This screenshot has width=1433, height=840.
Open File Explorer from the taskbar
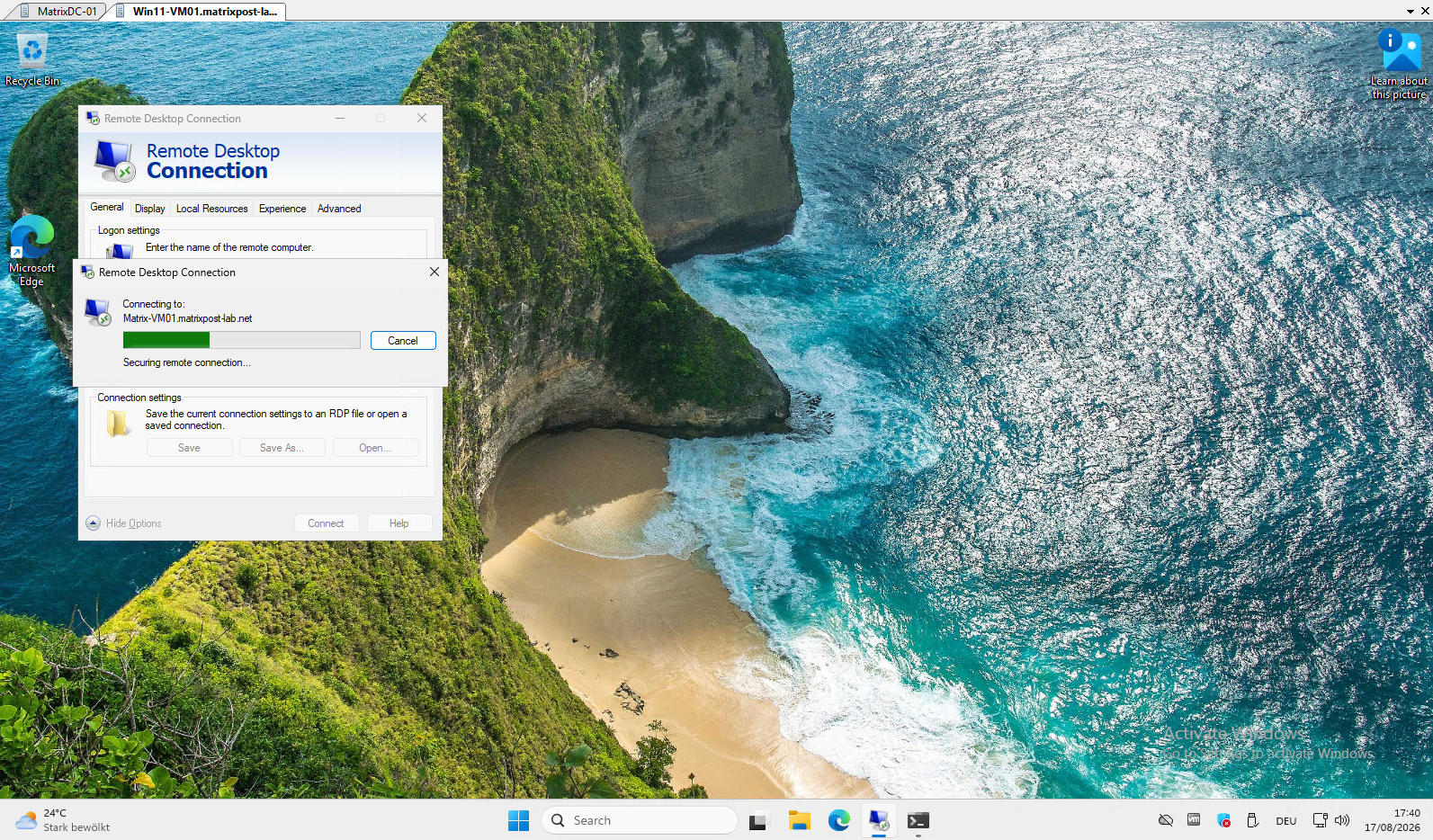coord(800,820)
